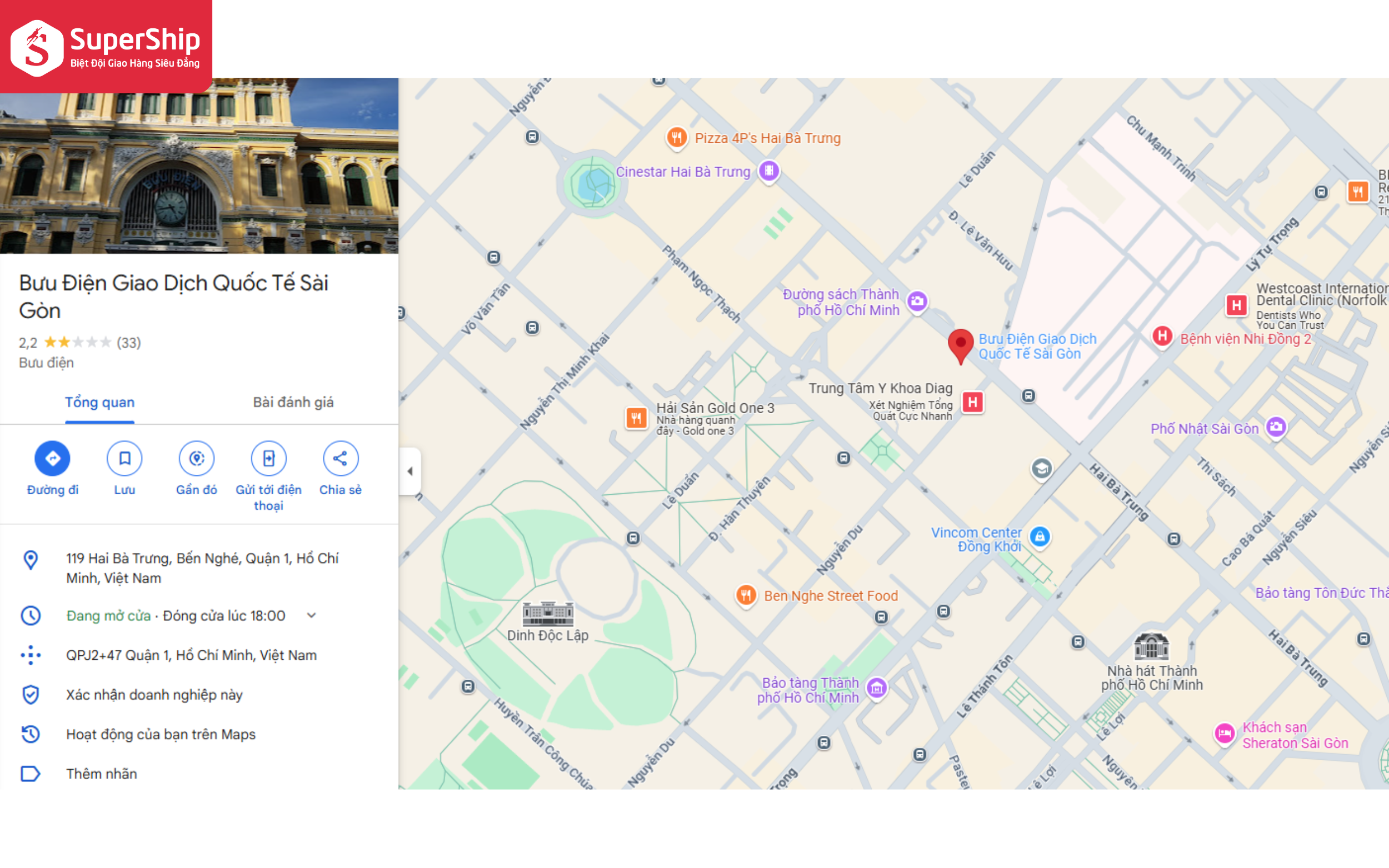
Task: Select Pizza 4P's Hai Bà Trưng restaurant marker
Action: point(677,138)
